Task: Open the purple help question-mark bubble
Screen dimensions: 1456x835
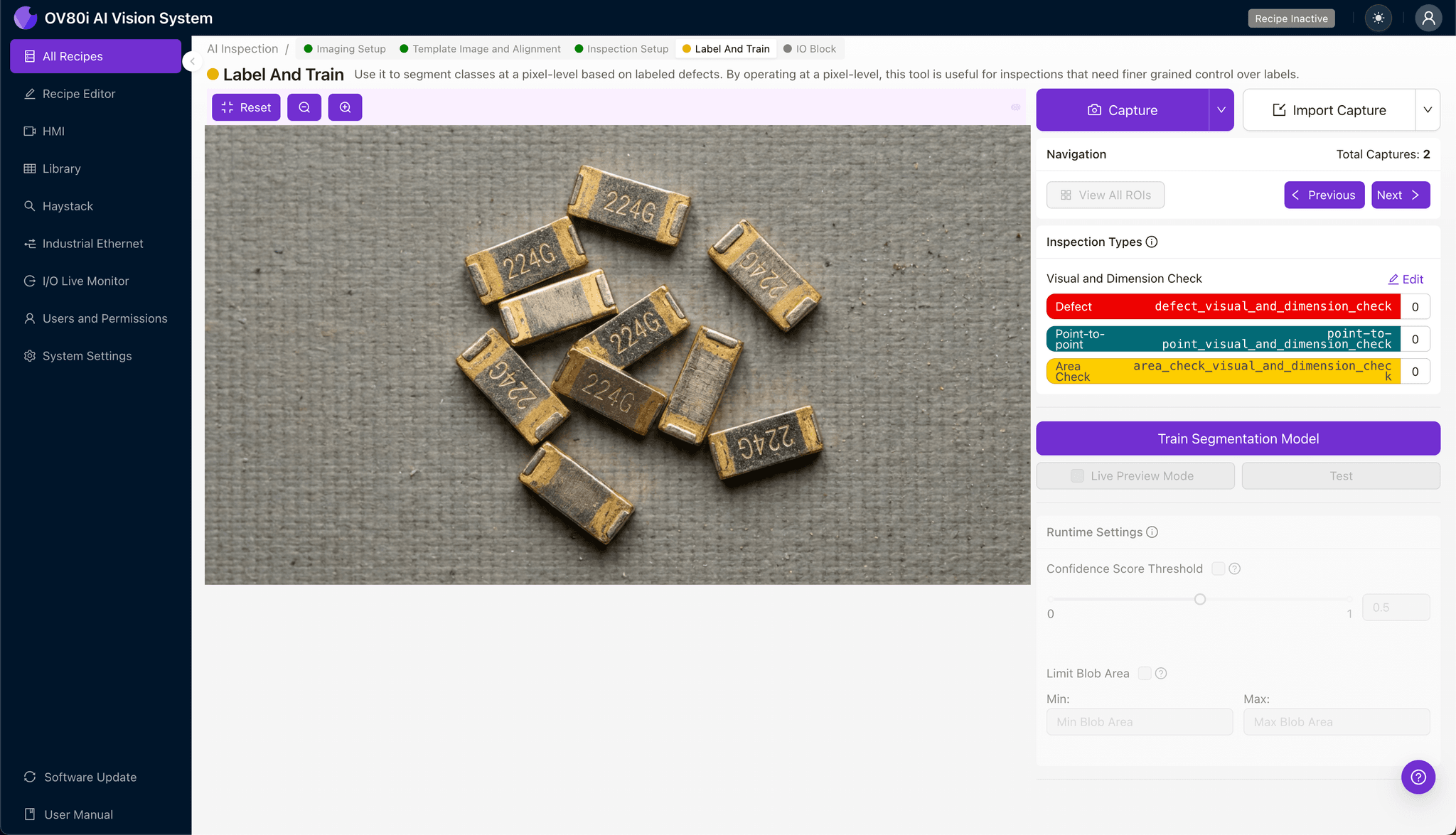Action: [x=1418, y=777]
